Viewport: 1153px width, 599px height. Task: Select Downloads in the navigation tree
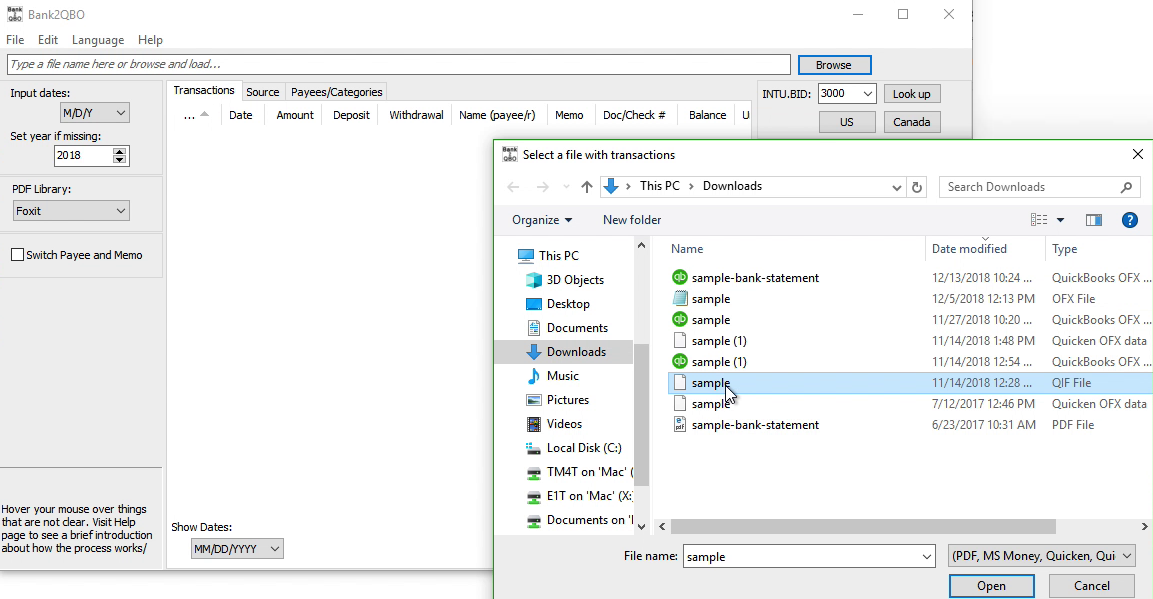click(x=566, y=352)
